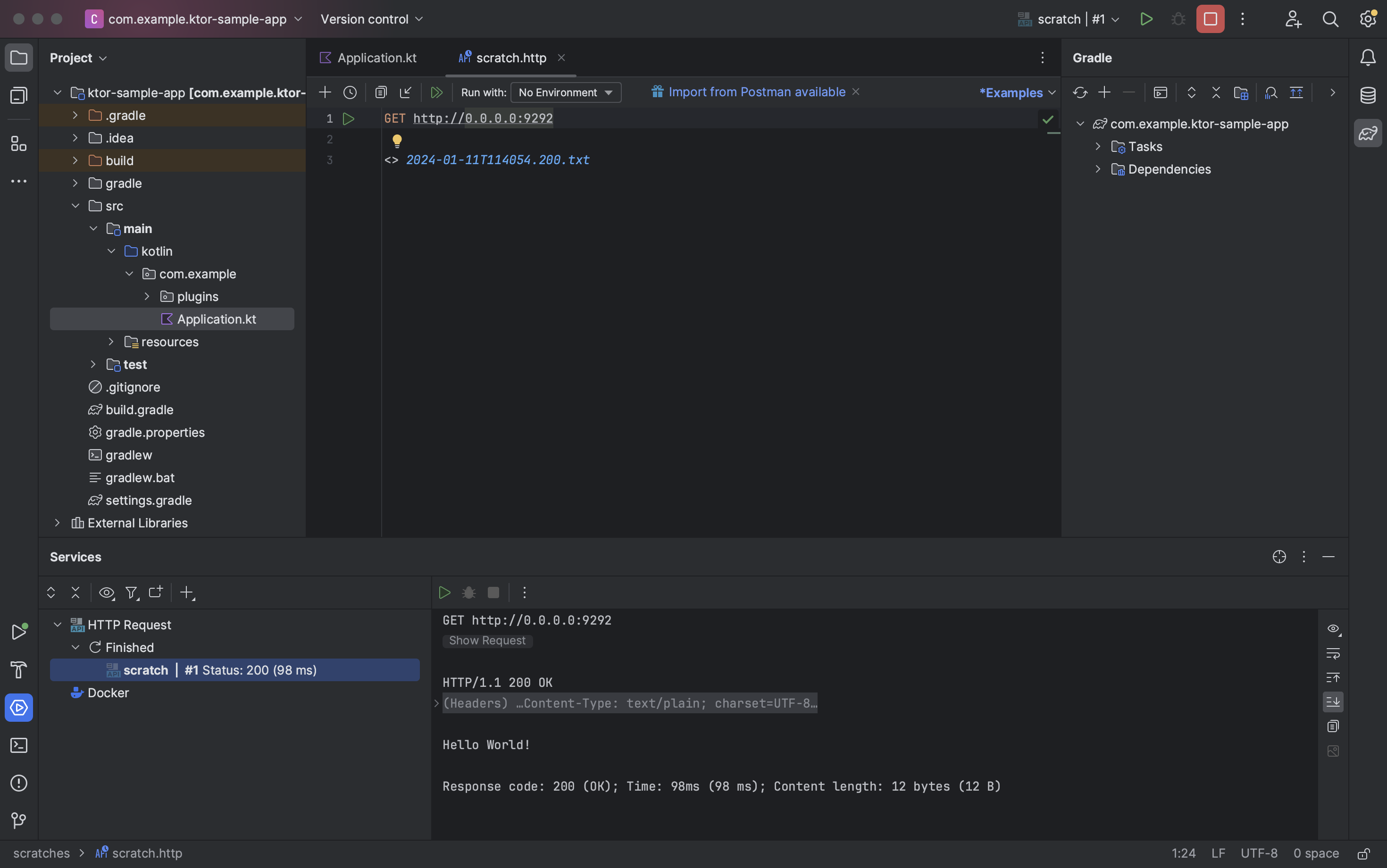Collapse all nodes in the Gradle panel
Image resolution: width=1387 pixels, height=868 pixels.
[1215, 92]
